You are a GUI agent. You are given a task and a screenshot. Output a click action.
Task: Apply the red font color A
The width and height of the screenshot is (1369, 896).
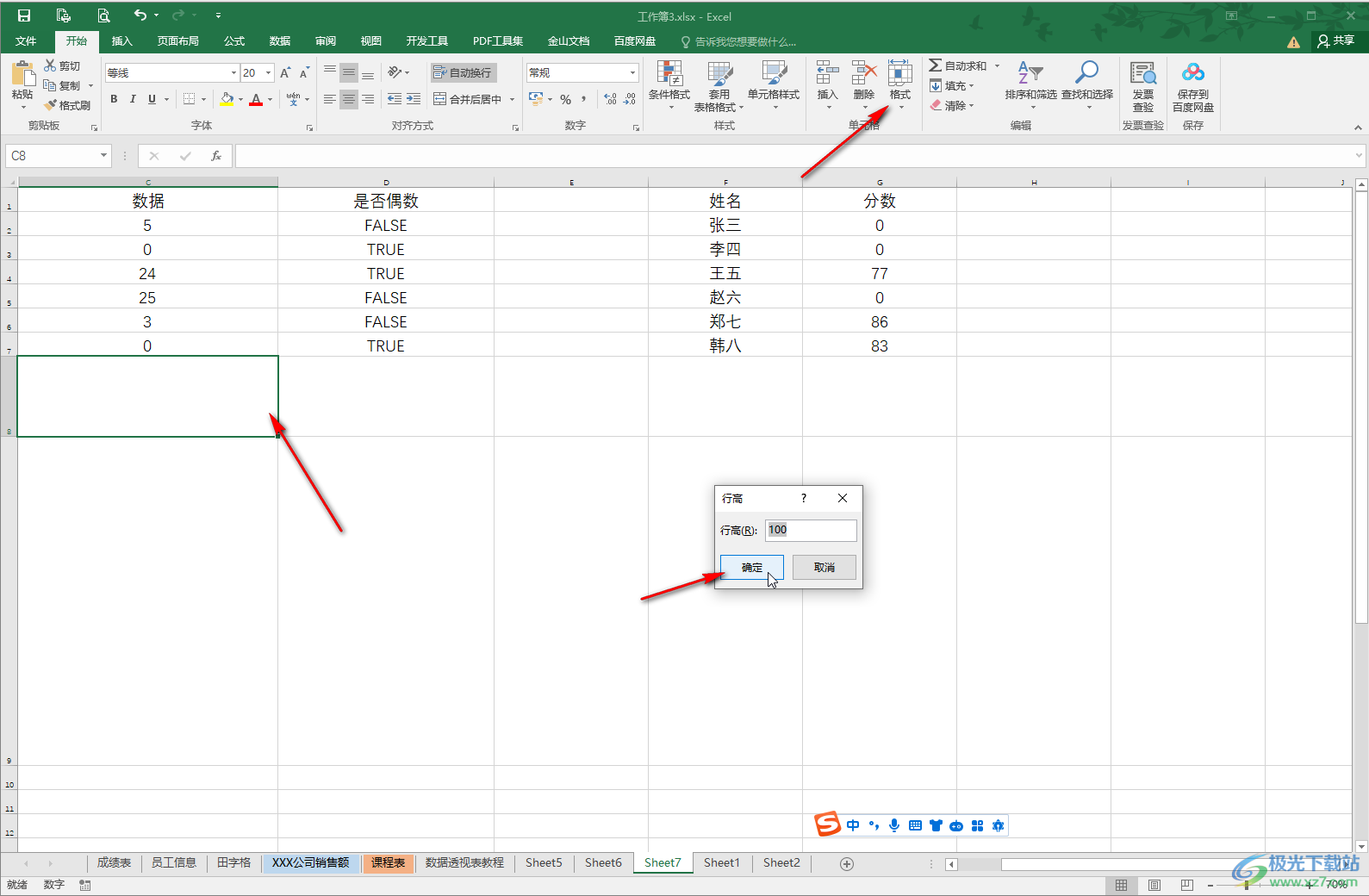coord(256,99)
